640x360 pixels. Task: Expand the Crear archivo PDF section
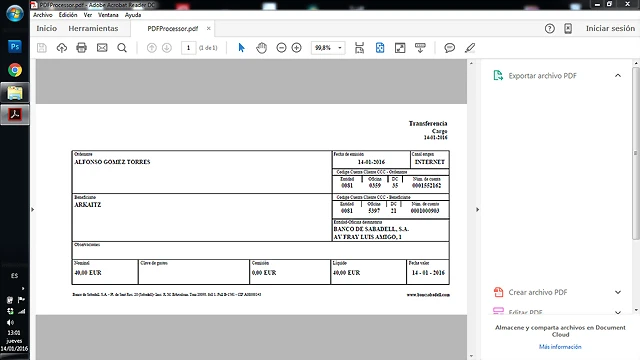(618, 292)
